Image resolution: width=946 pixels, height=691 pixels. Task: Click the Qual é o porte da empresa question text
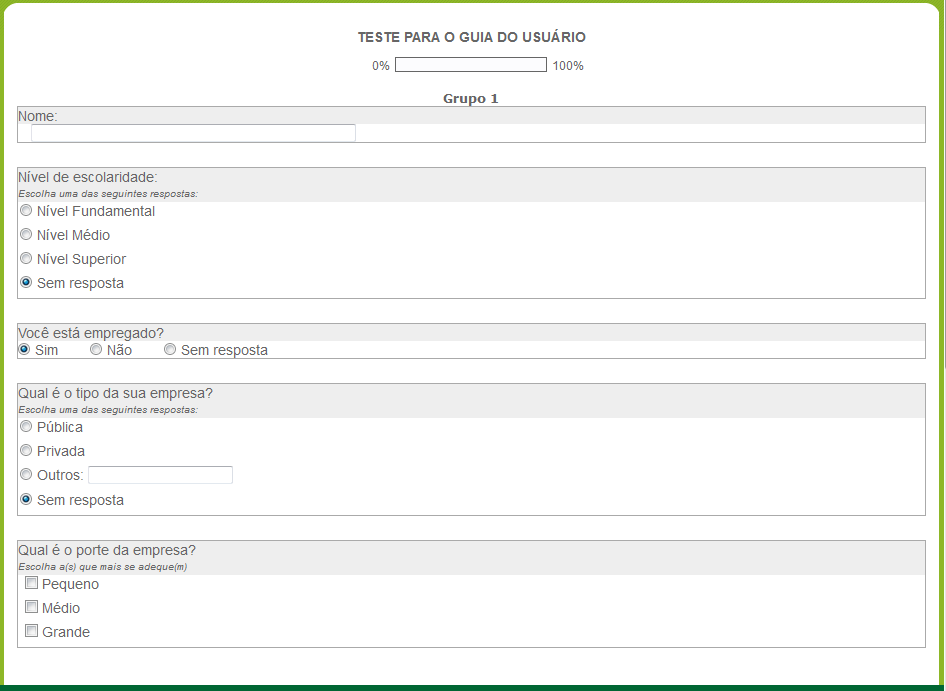[107, 550]
